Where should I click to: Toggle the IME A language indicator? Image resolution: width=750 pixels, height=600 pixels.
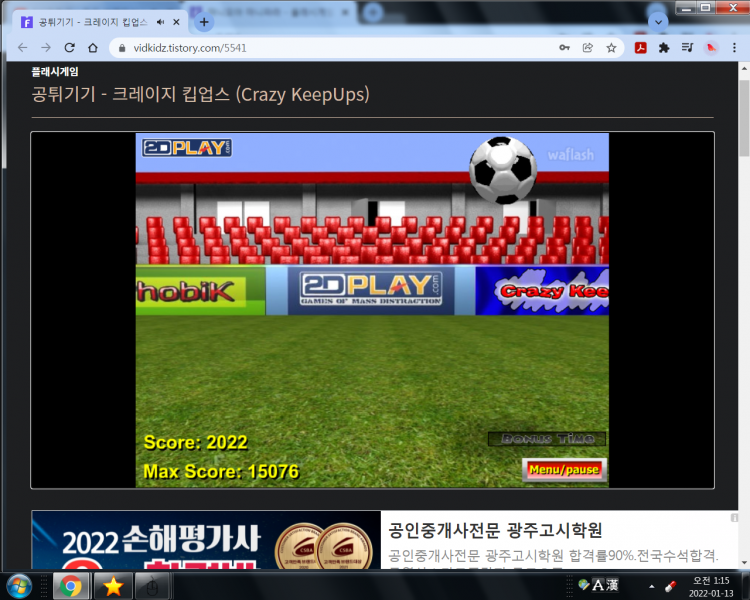[598, 585]
